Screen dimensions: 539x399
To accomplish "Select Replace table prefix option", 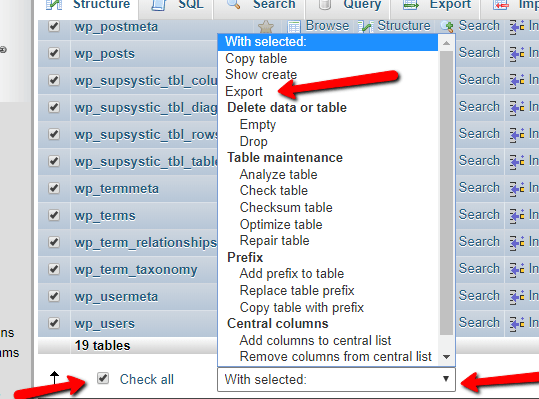I will coord(297,291).
